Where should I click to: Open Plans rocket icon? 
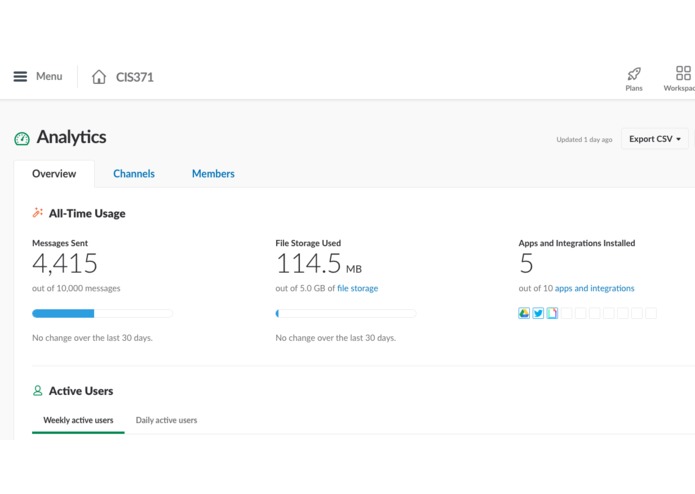tap(634, 74)
